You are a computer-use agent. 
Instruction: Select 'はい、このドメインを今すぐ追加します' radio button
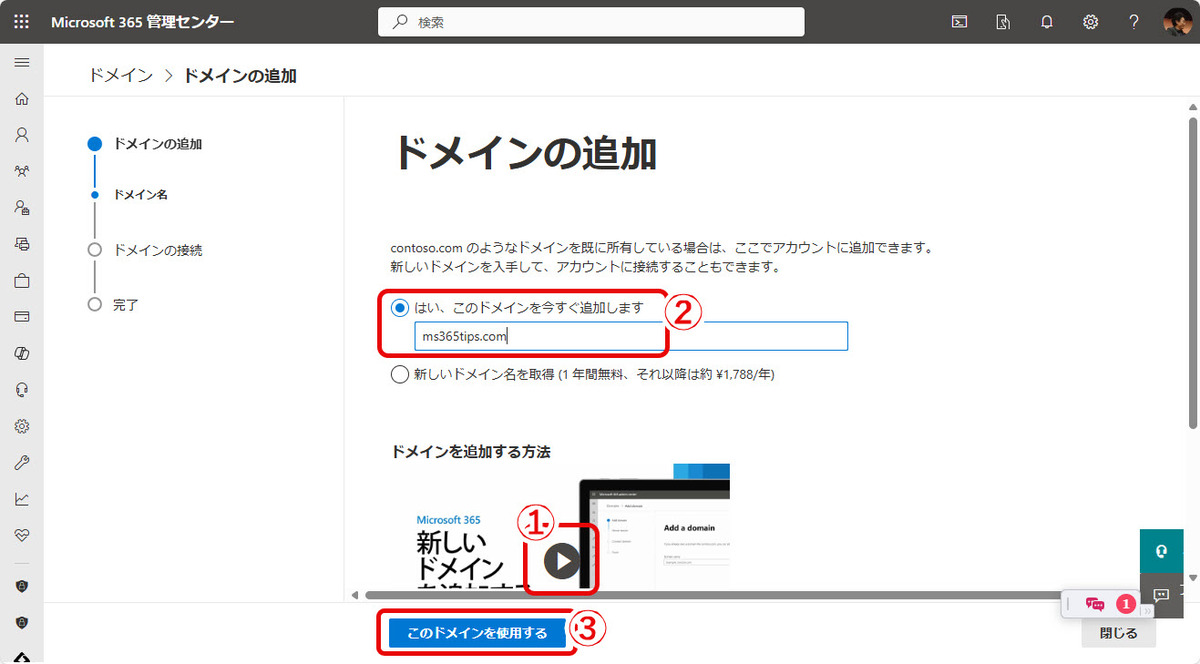point(400,308)
